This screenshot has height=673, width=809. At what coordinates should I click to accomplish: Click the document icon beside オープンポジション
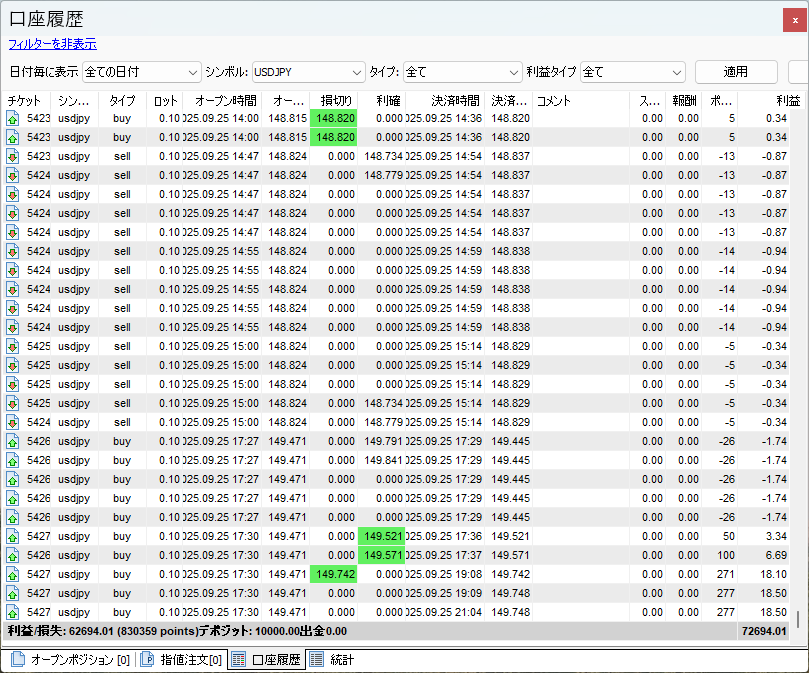(18, 660)
